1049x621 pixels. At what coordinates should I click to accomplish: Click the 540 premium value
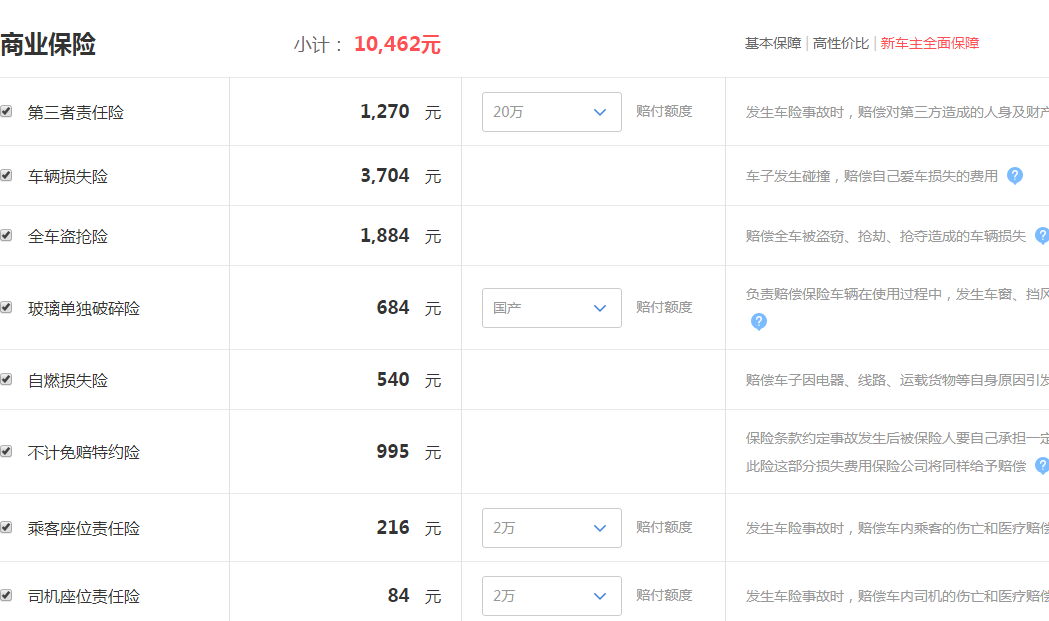393,379
